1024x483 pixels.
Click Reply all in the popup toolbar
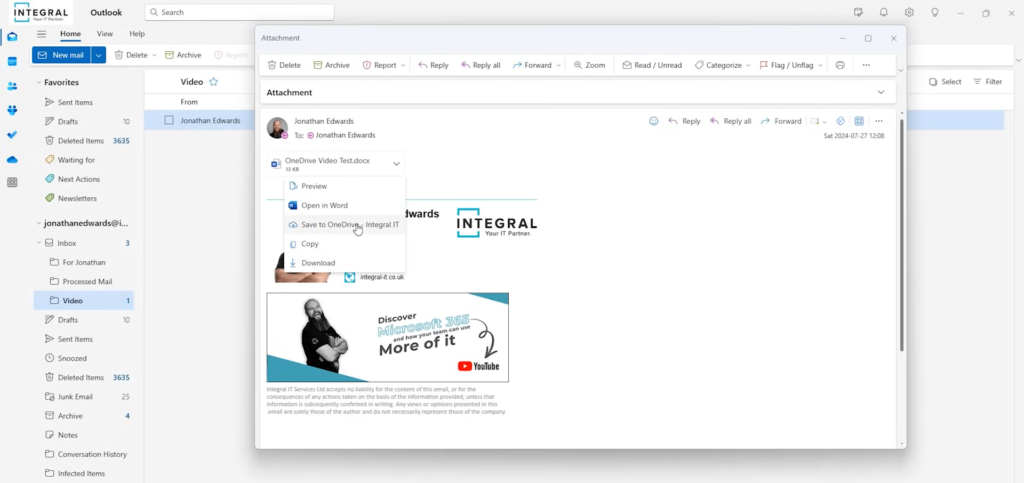(x=480, y=65)
